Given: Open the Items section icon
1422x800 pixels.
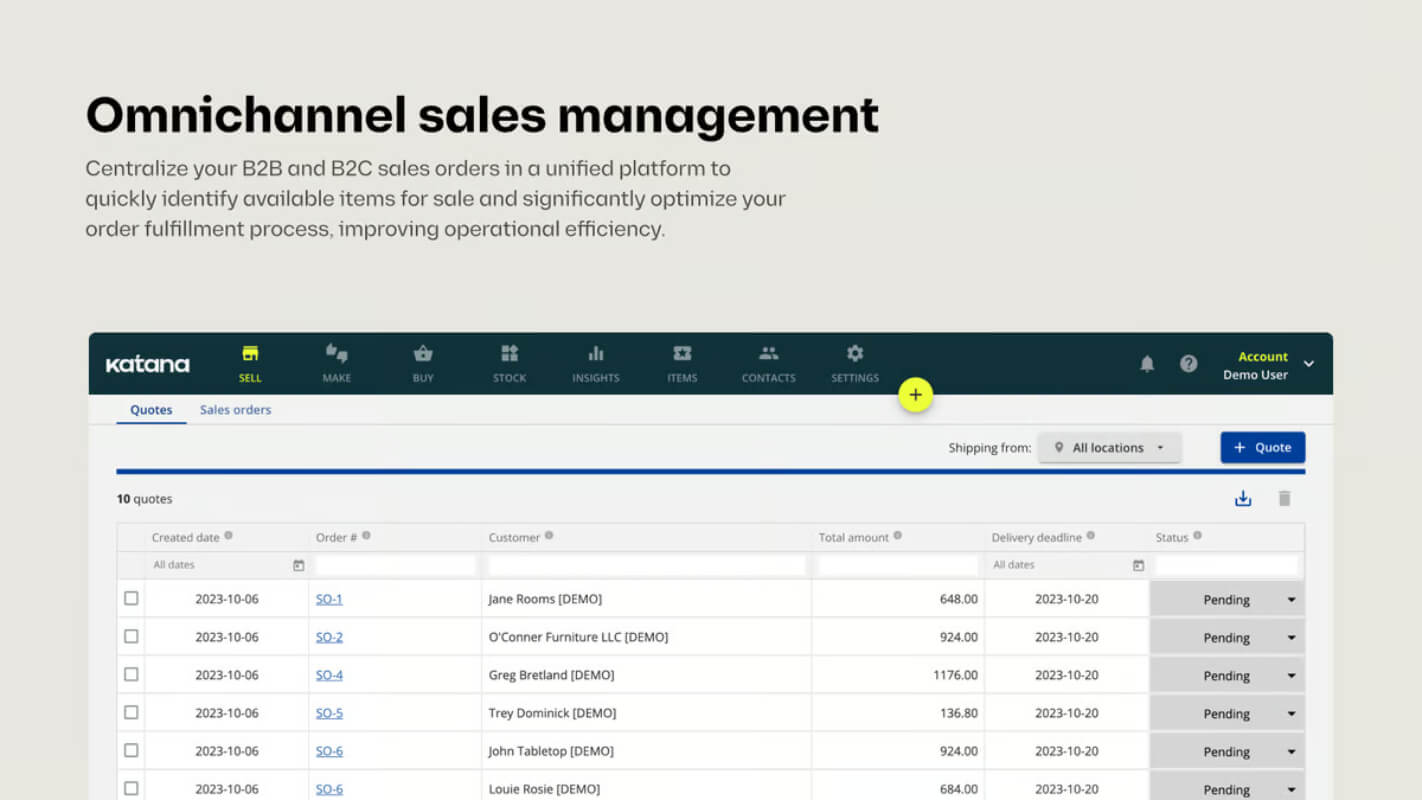Looking at the screenshot, I should [x=682, y=353].
